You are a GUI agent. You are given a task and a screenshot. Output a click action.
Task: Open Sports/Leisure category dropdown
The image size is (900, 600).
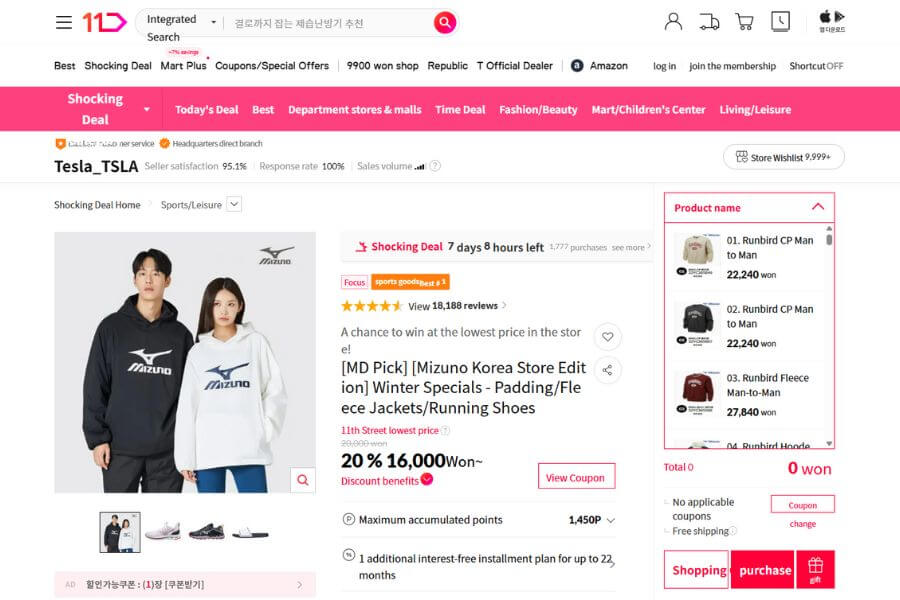tap(234, 204)
